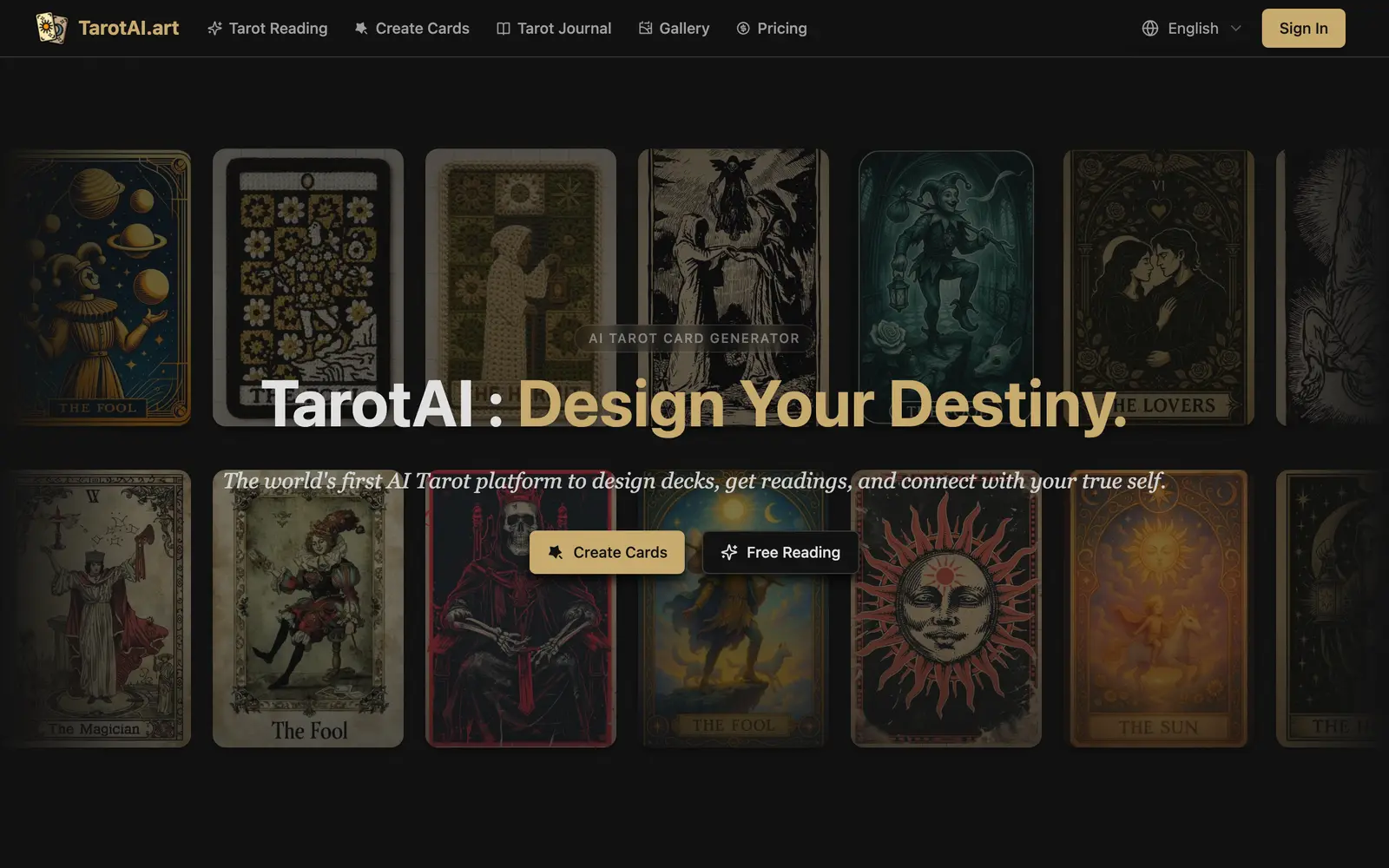
Task: Click the Free Reading button
Action: point(780,552)
